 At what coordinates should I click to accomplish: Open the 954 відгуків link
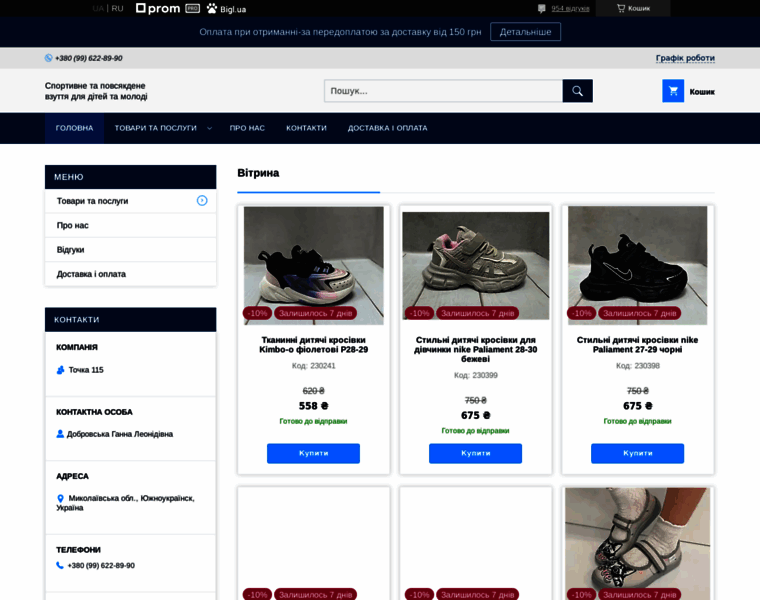(570, 8)
